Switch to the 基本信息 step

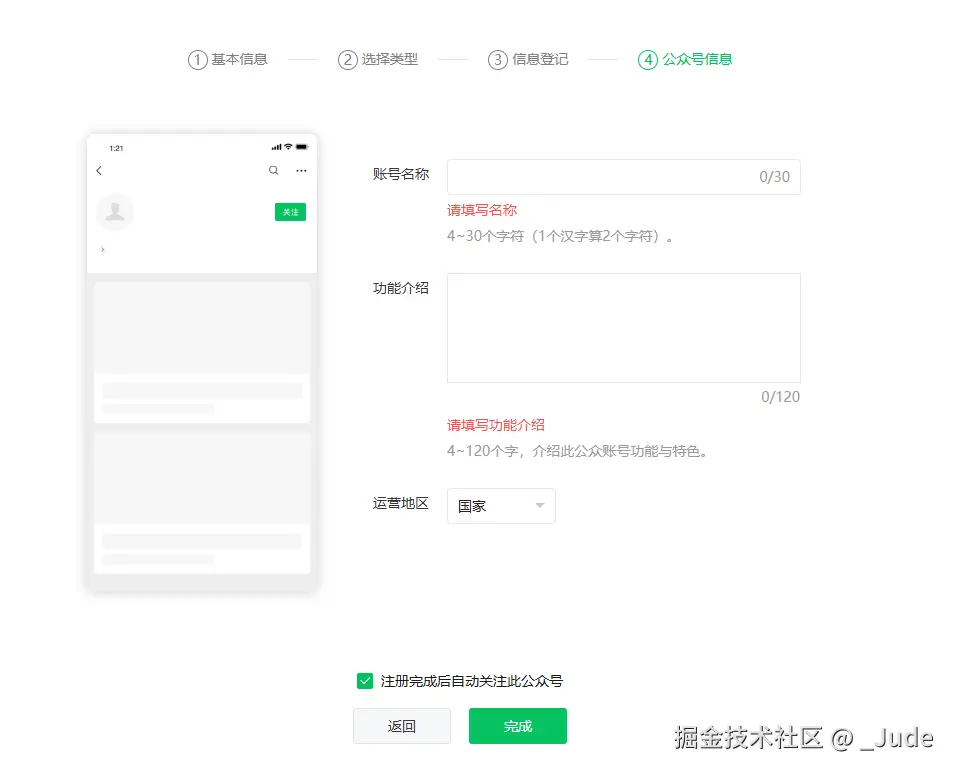click(x=240, y=59)
